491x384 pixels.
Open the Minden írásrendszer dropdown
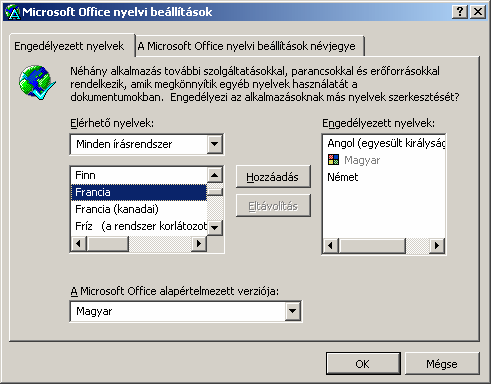coord(215,144)
